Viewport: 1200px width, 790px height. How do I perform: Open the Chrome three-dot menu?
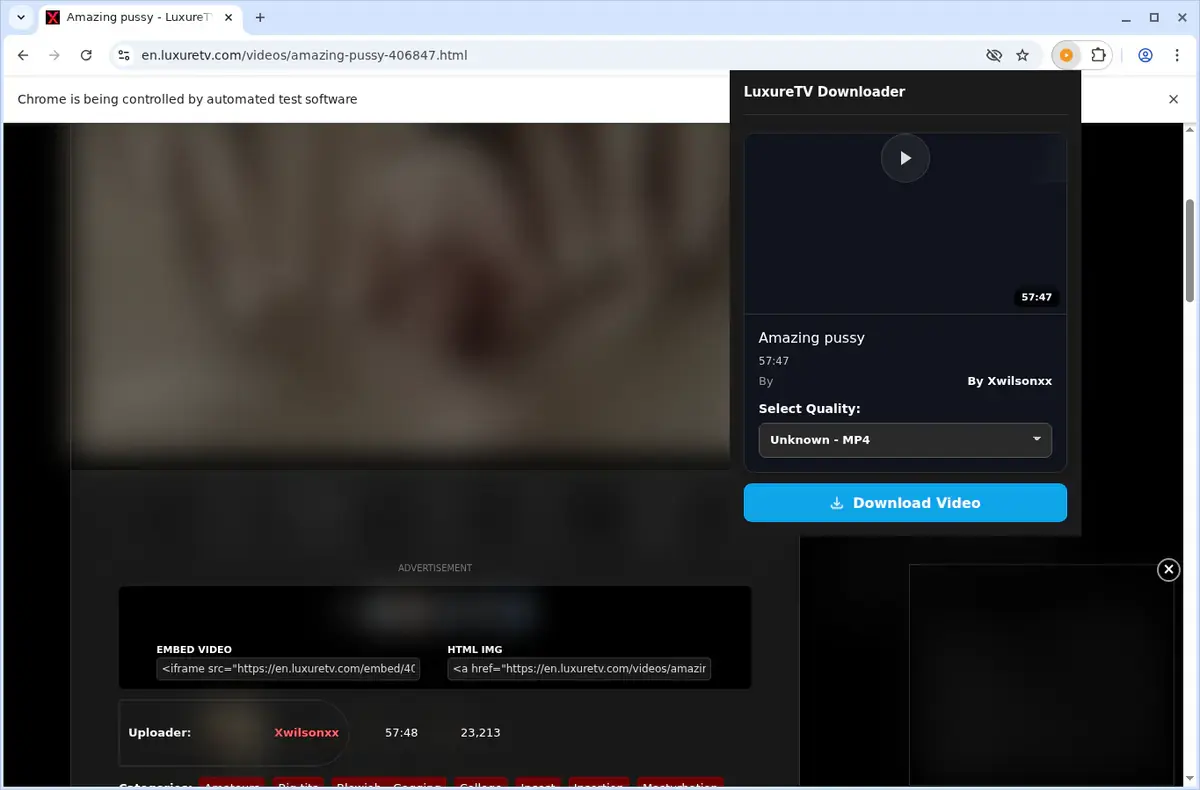pyautogui.click(x=1176, y=55)
